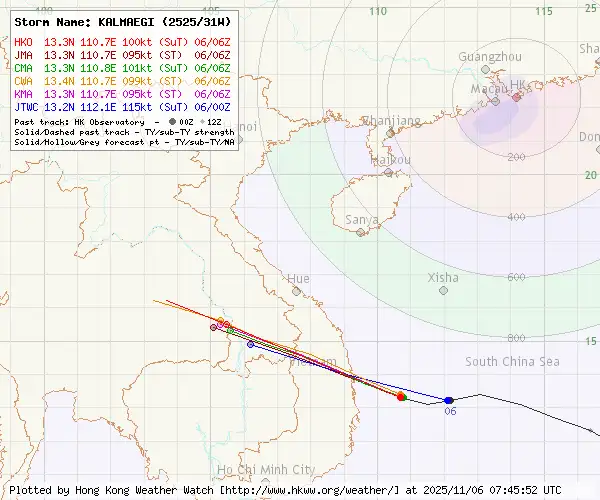
Task: Click the Haikou city marker
Action: pyautogui.click(x=389, y=172)
